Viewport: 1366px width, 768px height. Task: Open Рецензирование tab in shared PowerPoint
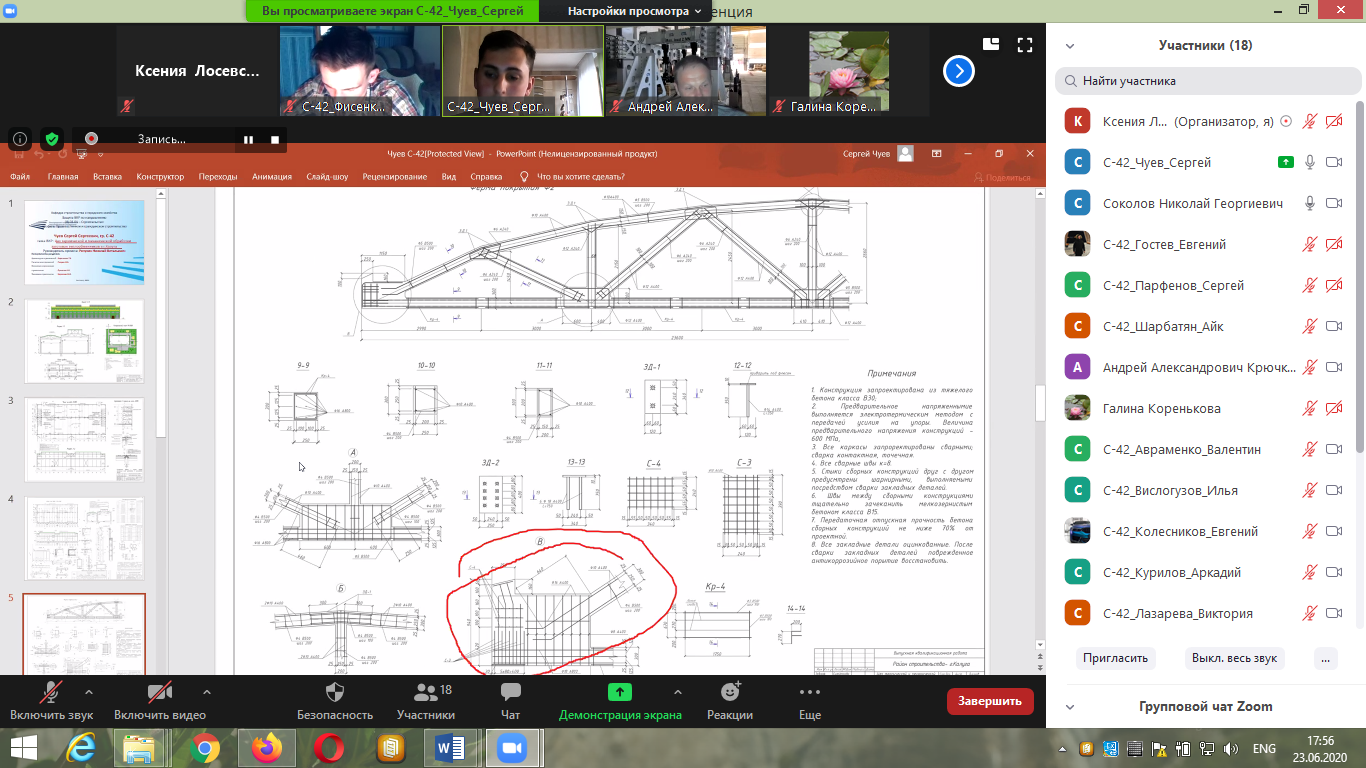[x=395, y=177]
